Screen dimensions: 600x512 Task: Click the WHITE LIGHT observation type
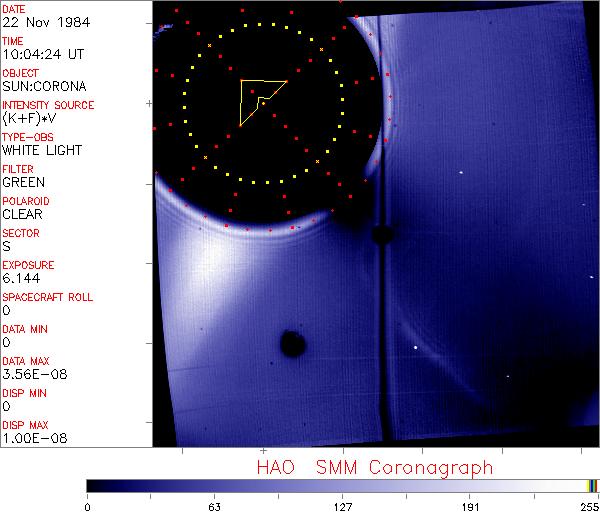[x=42, y=151]
